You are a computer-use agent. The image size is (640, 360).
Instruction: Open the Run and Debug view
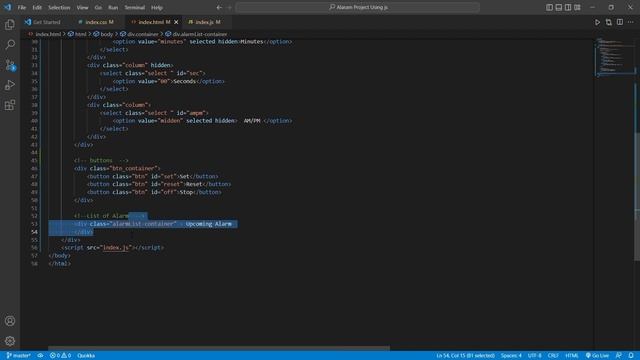point(10,85)
